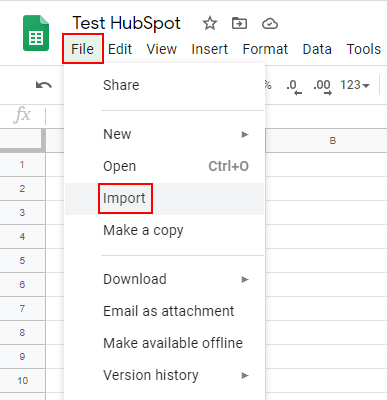Image resolution: width=387 pixels, height=400 pixels.
Task: Choose Make a copy
Action: click(x=165, y=230)
